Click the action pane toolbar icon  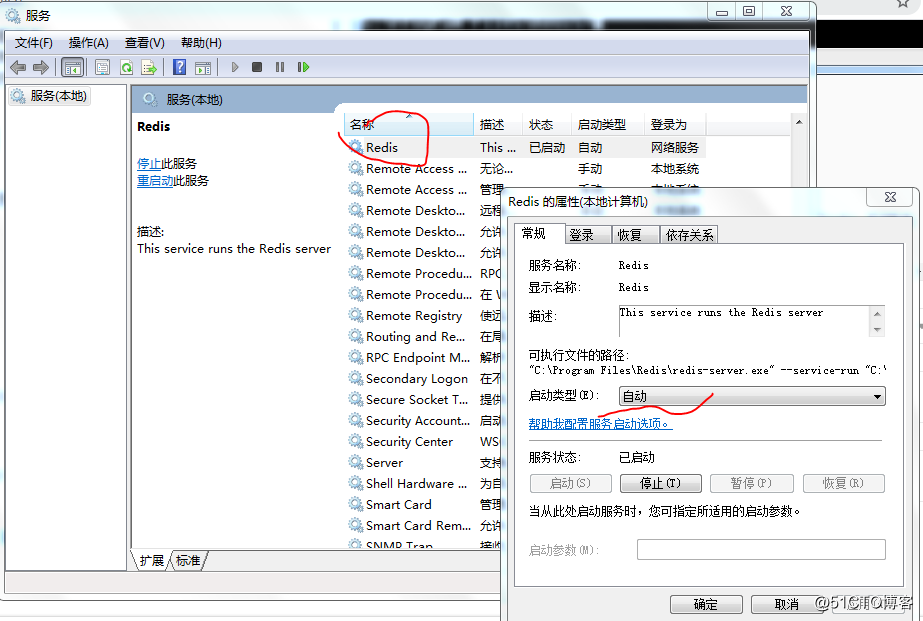click(203, 67)
